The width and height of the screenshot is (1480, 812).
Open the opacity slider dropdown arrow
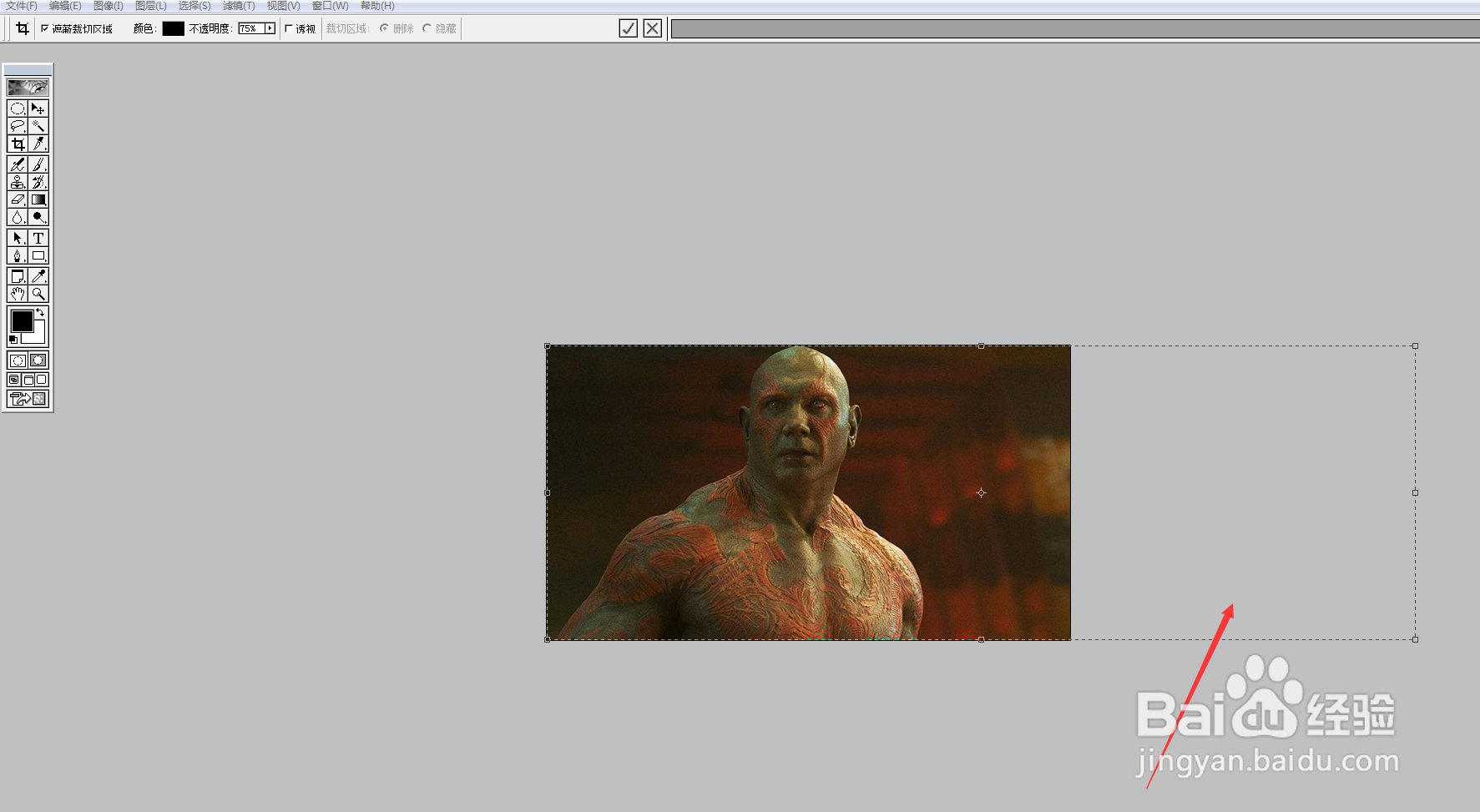270,28
